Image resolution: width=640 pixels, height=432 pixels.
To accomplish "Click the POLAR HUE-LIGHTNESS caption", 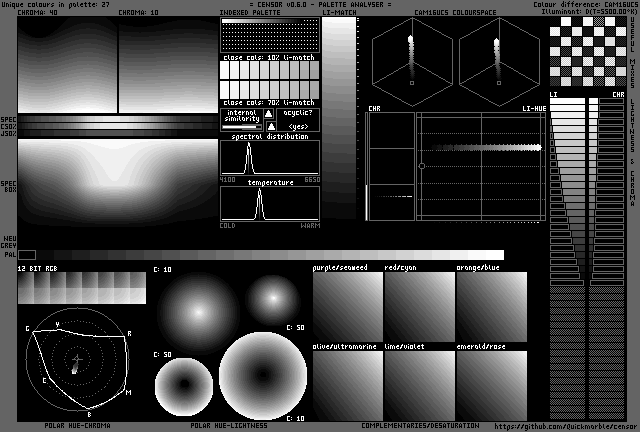I will point(229,426).
